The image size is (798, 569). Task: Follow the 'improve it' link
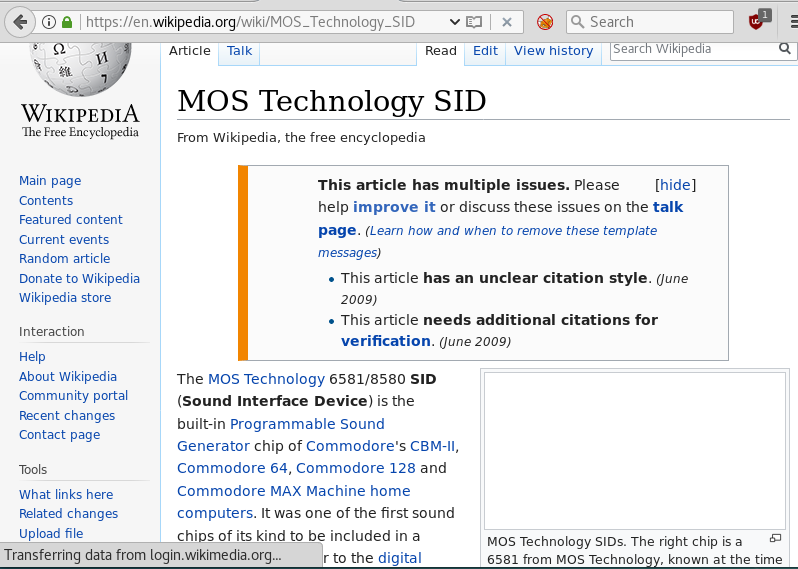[x=394, y=207]
